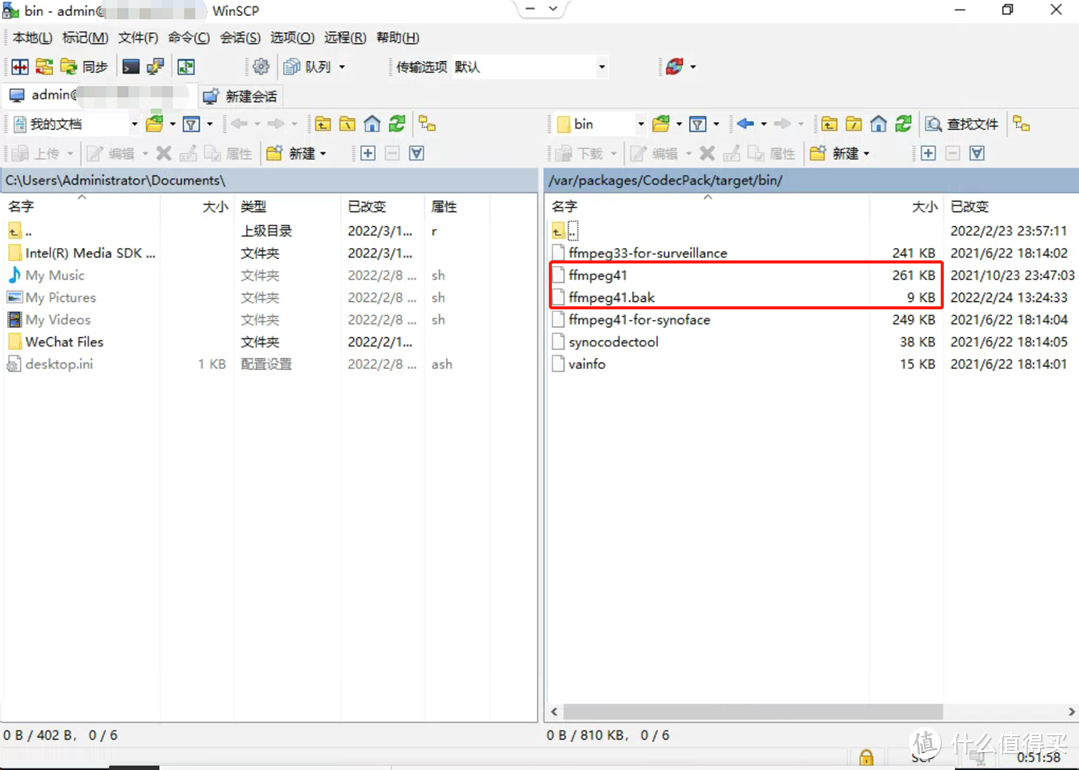
Task: Click local panel select files plus icon
Action: (x=368, y=153)
